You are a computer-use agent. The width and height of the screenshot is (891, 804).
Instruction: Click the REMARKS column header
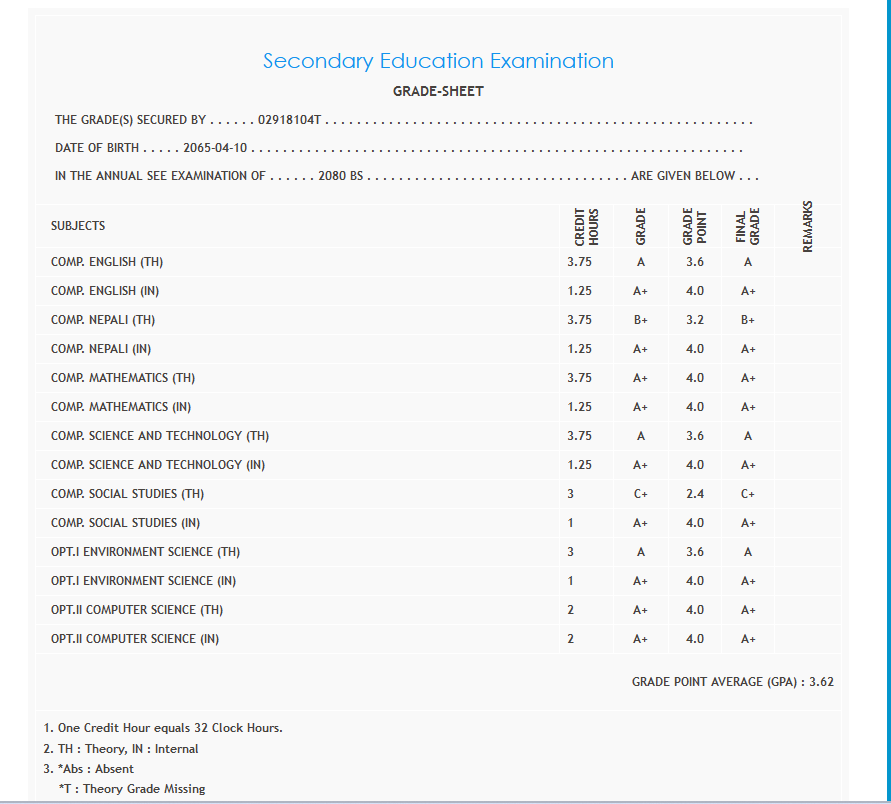tap(808, 226)
